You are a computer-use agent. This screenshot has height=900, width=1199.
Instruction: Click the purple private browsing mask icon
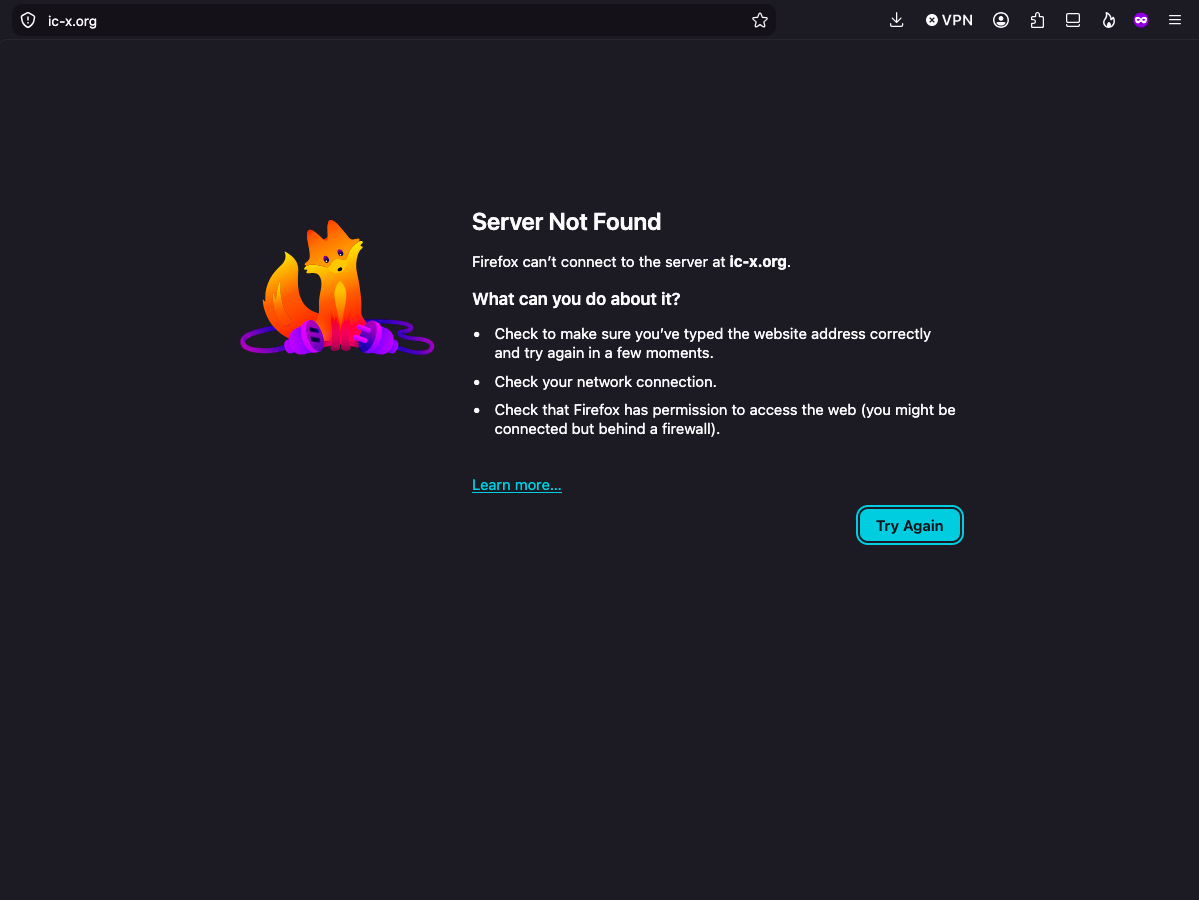pos(1141,21)
